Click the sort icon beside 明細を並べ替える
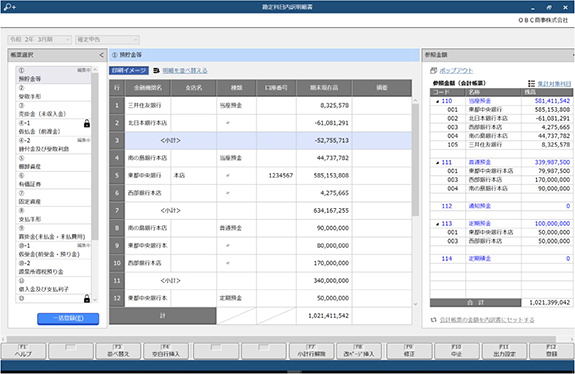 click(x=156, y=70)
